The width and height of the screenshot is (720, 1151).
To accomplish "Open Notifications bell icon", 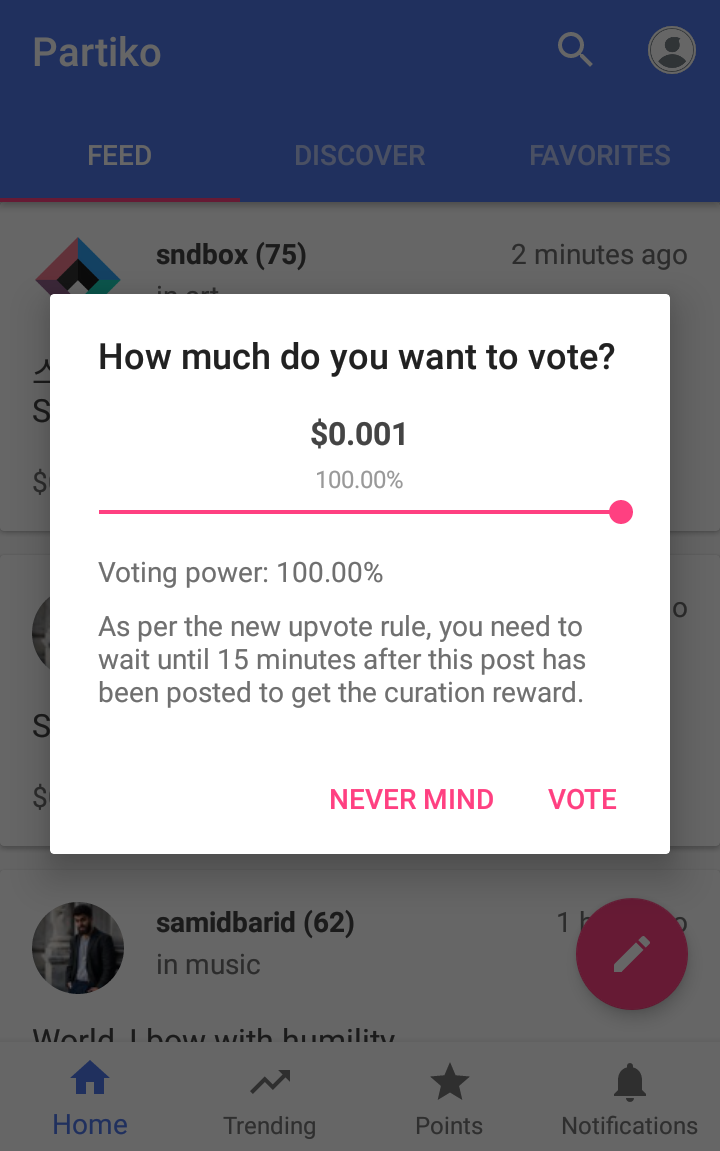I will [x=629, y=1081].
